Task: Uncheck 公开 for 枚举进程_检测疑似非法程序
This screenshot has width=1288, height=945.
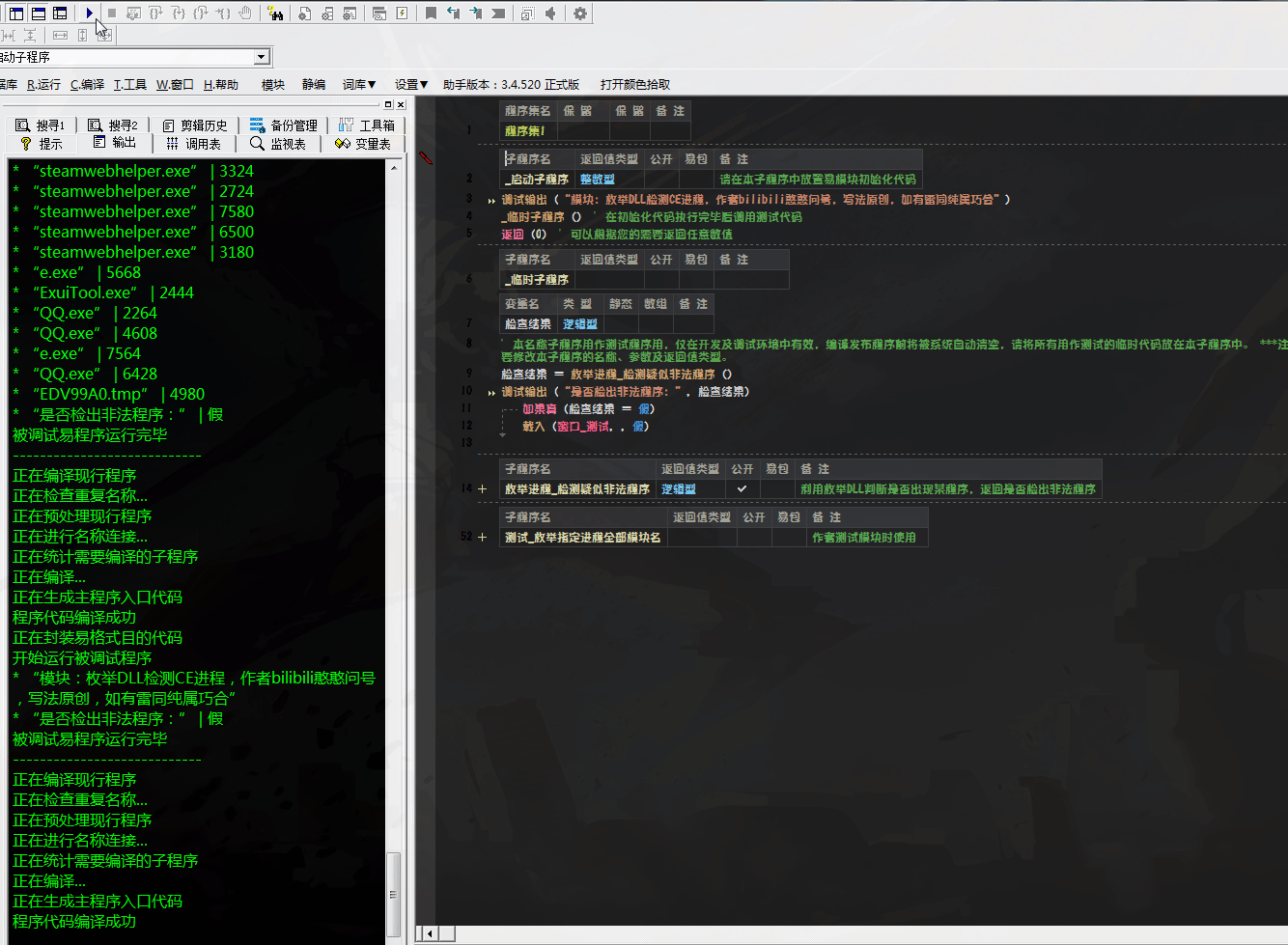Action: 742,489
